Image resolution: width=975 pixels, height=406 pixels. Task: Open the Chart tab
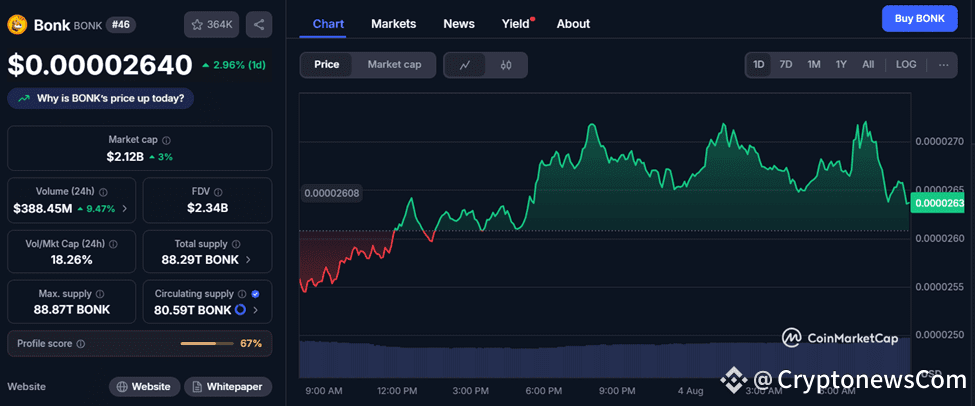tap(328, 24)
